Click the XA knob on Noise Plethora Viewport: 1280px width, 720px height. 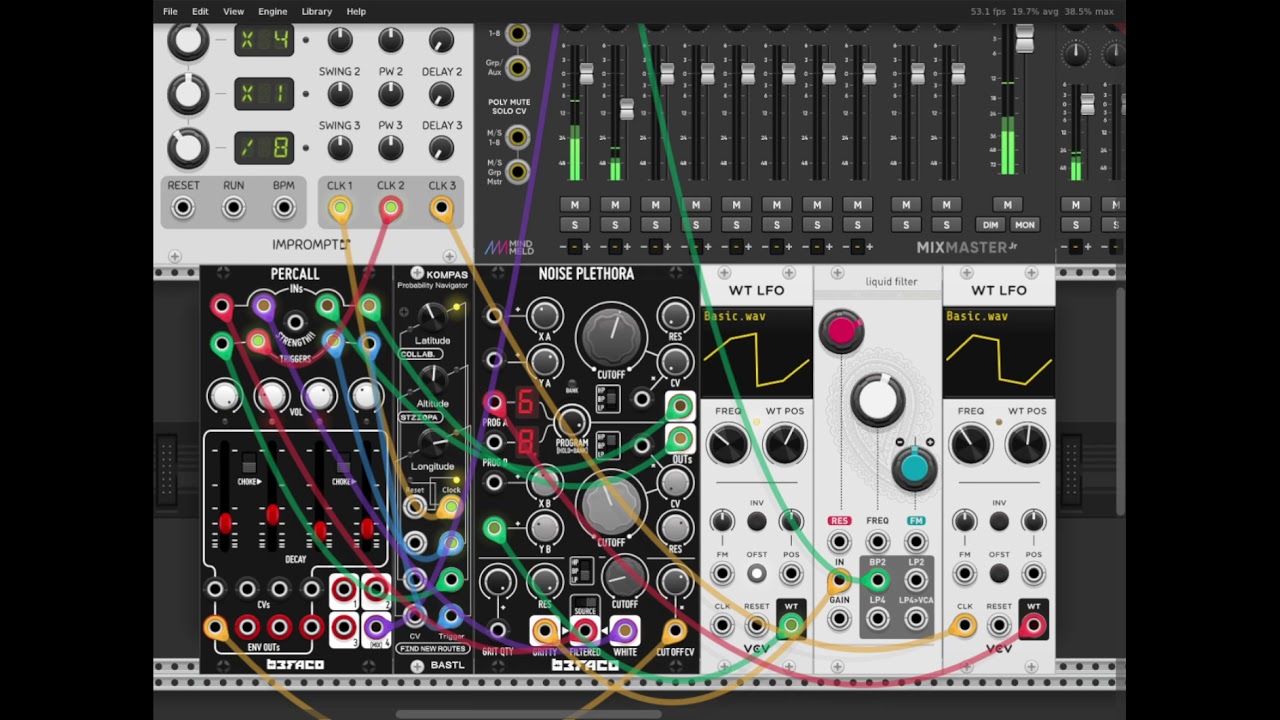tap(545, 318)
